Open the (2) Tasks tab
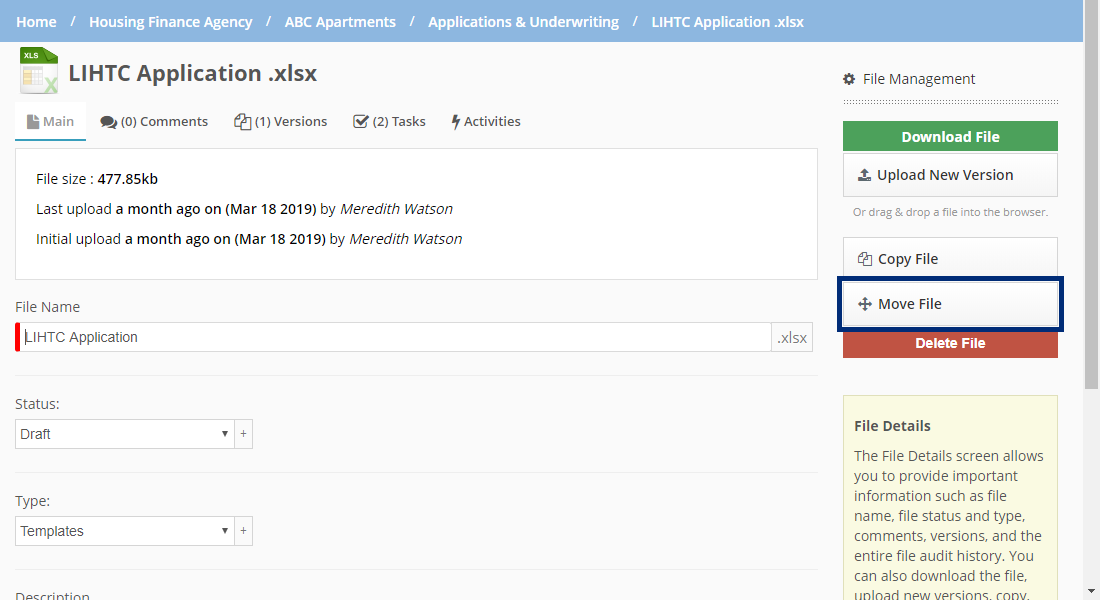 tap(389, 122)
